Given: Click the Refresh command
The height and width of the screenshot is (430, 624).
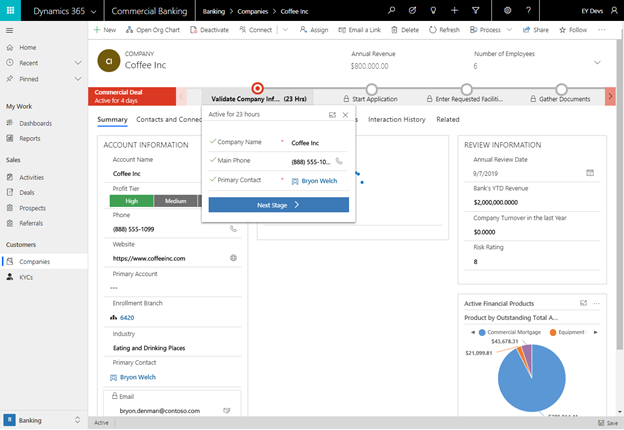Looking at the screenshot, I should 444,30.
